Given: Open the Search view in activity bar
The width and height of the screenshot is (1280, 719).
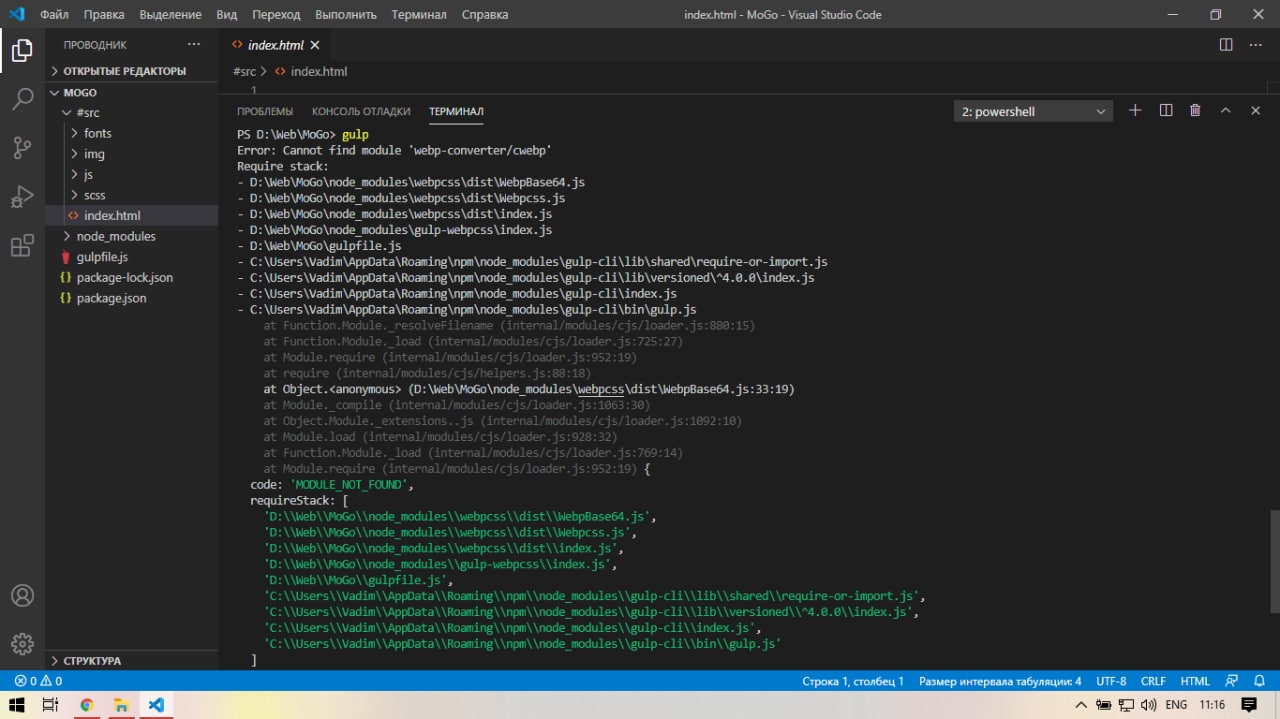Looking at the screenshot, I should (x=22, y=99).
